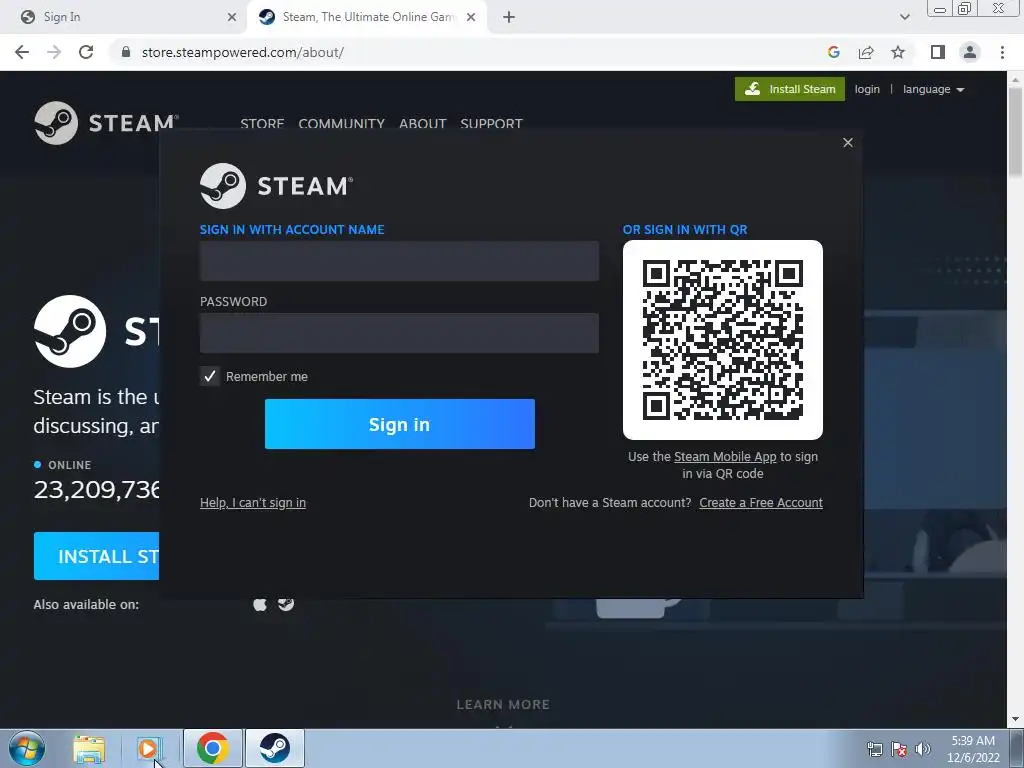The width and height of the screenshot is (1024, 768).
Task: Open Create a Free Account link
Action: coord(761,503)
